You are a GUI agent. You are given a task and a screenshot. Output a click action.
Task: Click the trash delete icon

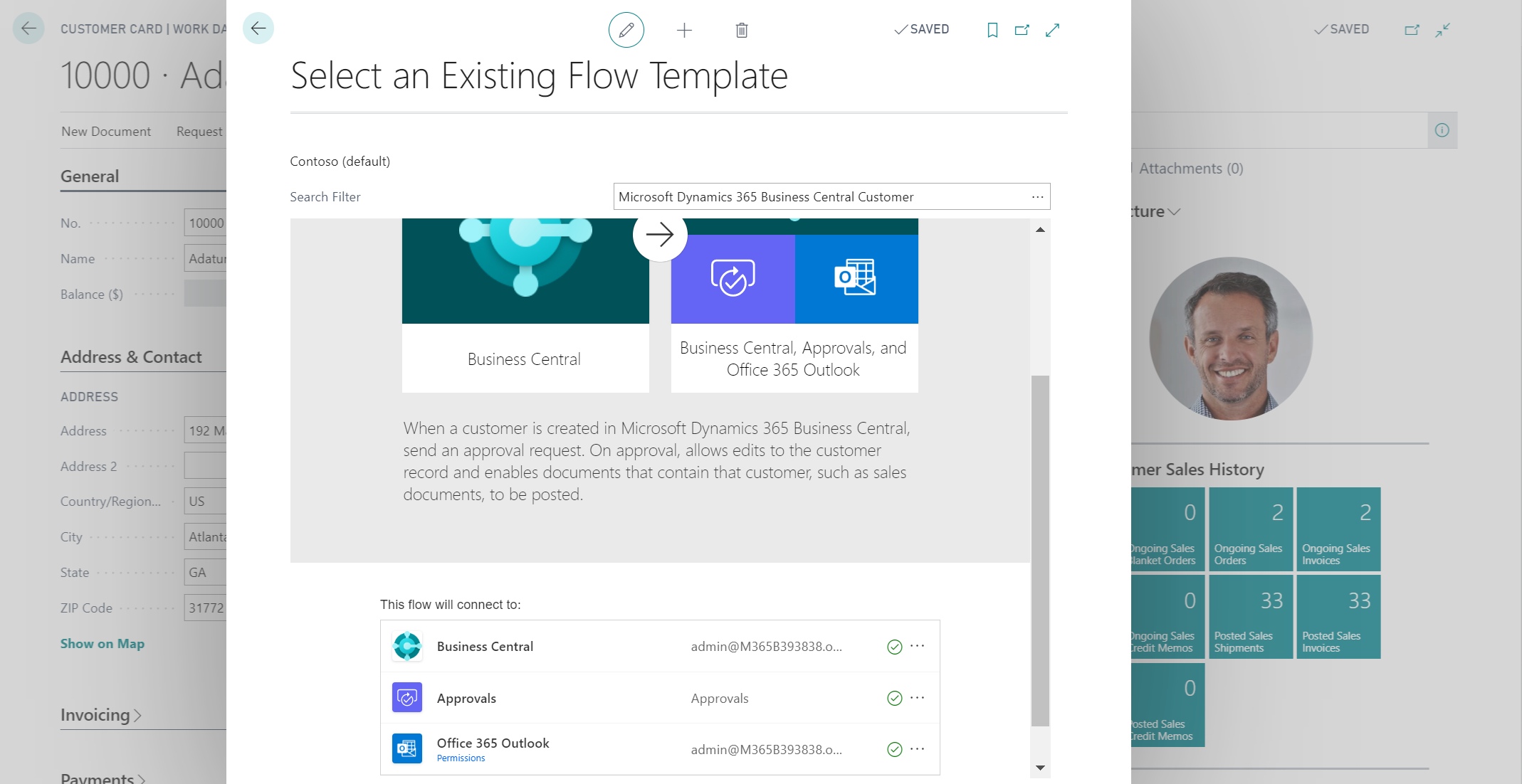click(x=742, y=30)
